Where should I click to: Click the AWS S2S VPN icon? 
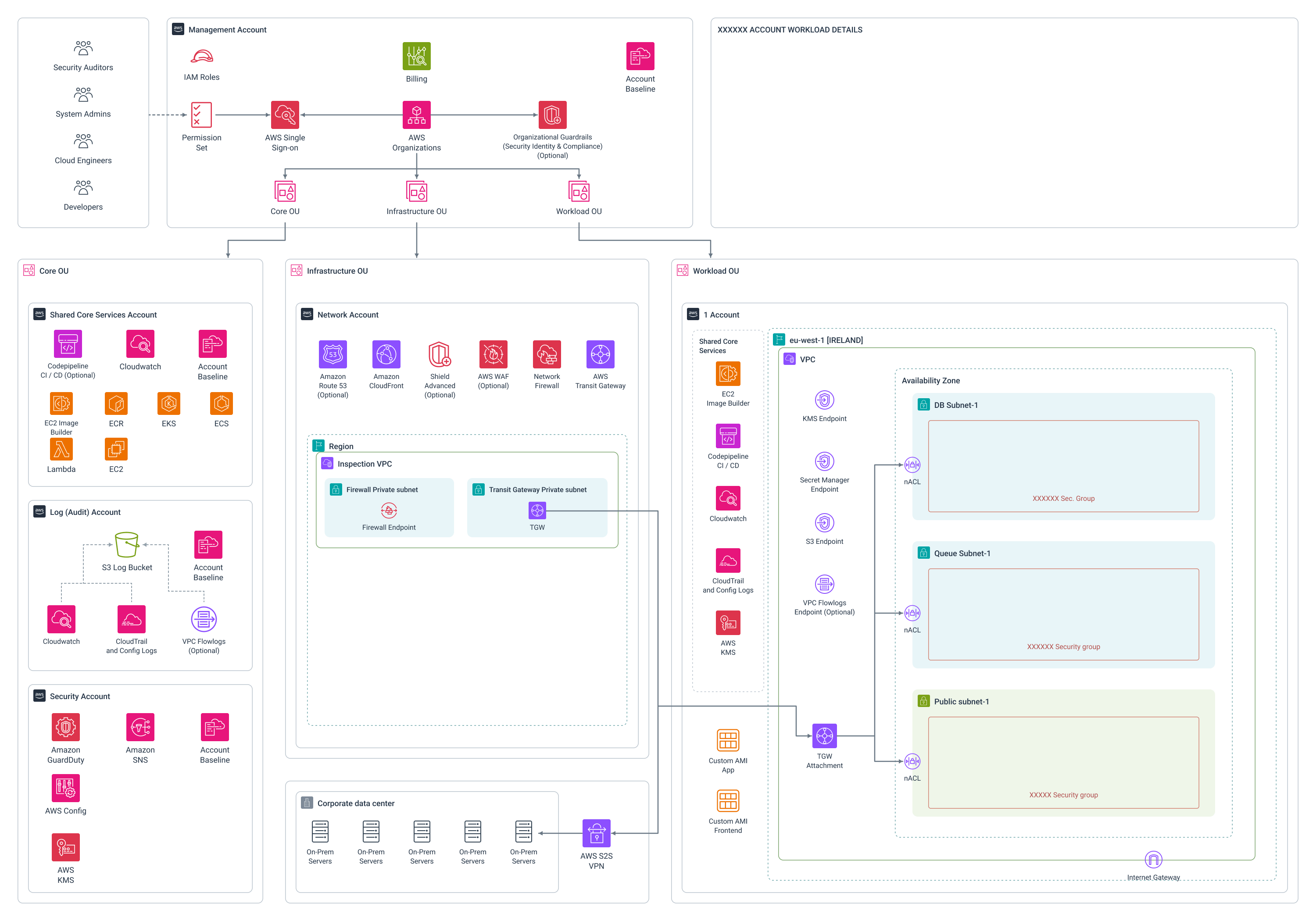pos(597,833)
